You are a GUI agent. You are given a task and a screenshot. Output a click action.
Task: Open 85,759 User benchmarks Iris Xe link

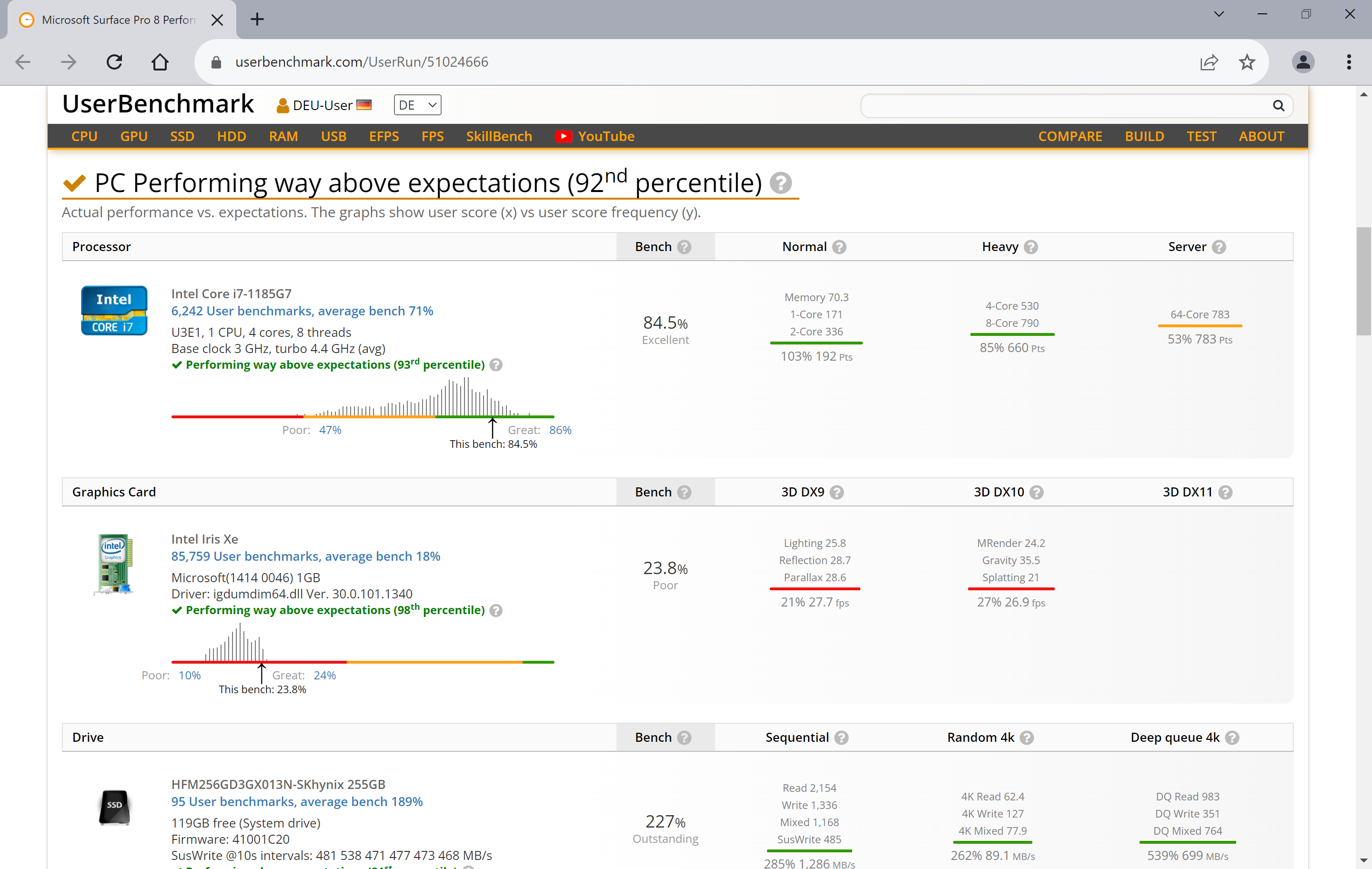point(305,556)
